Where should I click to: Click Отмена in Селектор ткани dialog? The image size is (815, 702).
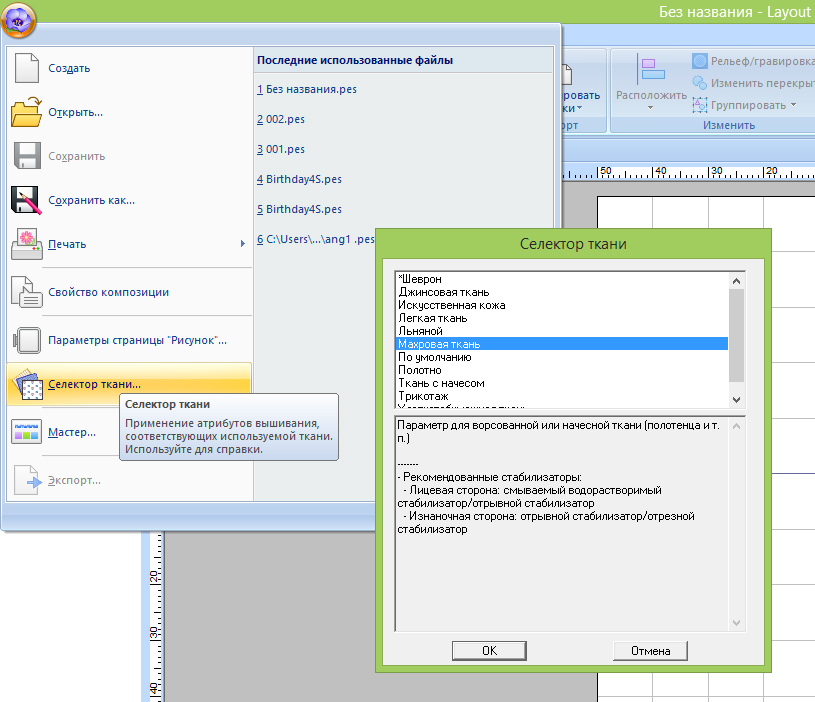650,651
